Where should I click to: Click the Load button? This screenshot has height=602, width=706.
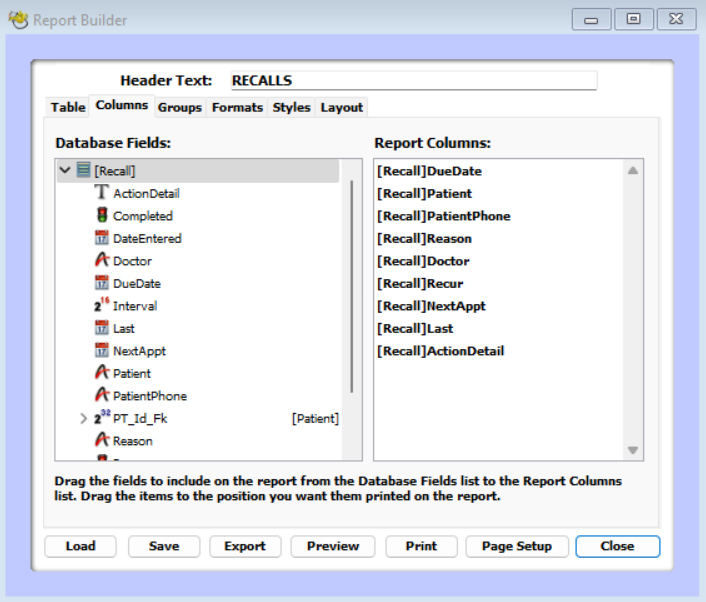[80, 546]
